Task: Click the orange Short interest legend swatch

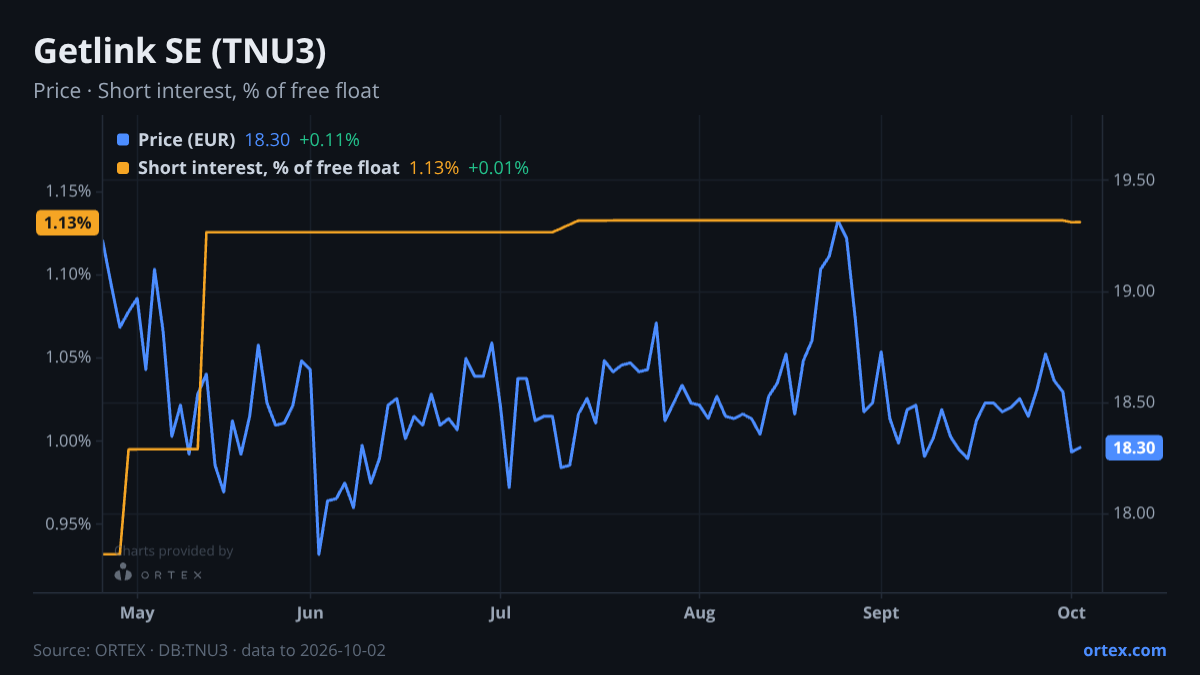Action: click(x=123, y=168)
